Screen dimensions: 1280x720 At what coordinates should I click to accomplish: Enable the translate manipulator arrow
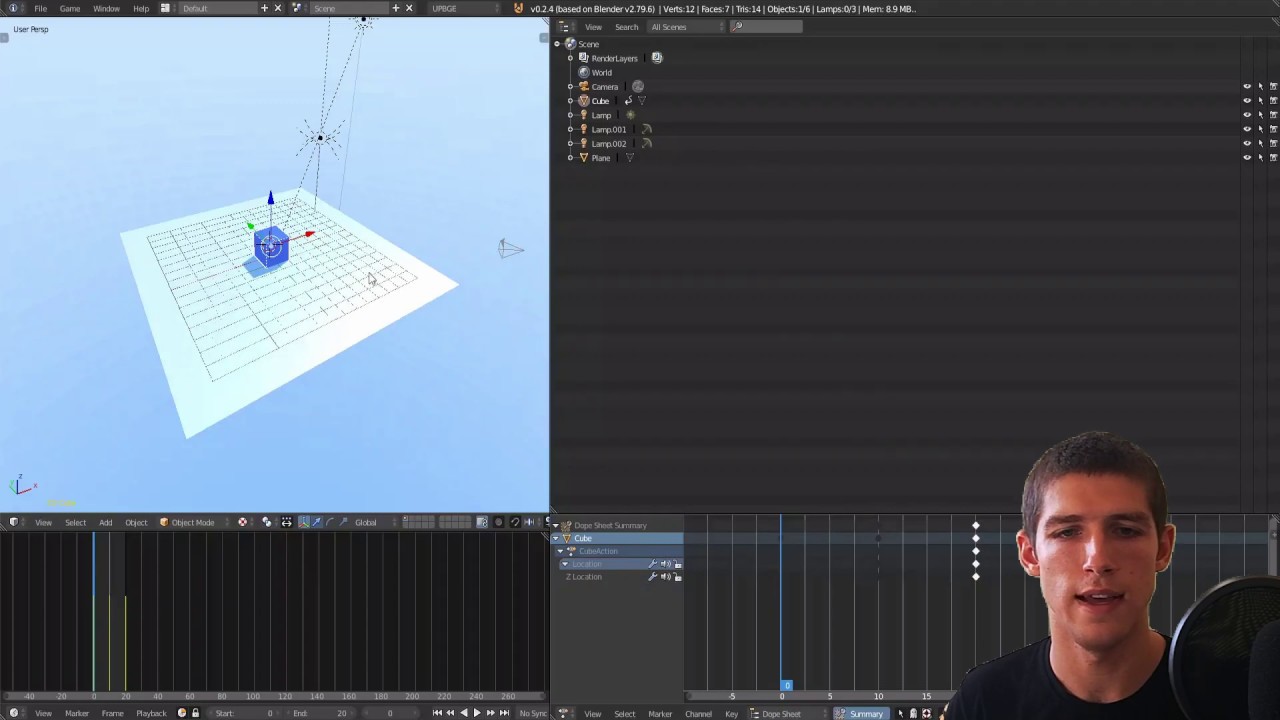316,522
